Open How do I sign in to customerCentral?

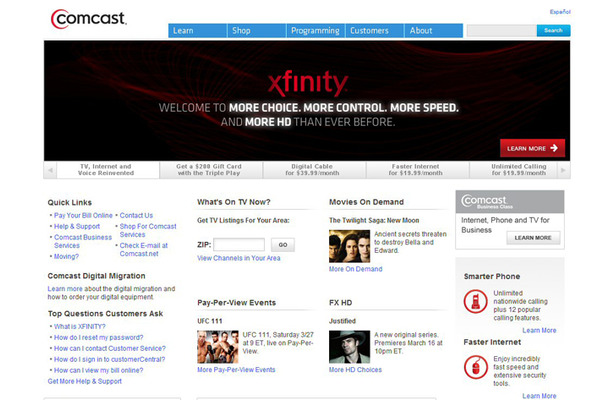[109, 359]
